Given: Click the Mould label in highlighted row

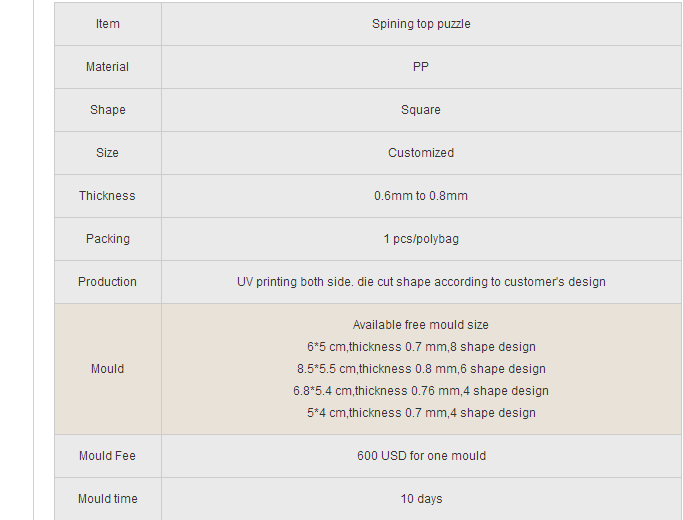Looking at the screenshot, I should point(108,369).
